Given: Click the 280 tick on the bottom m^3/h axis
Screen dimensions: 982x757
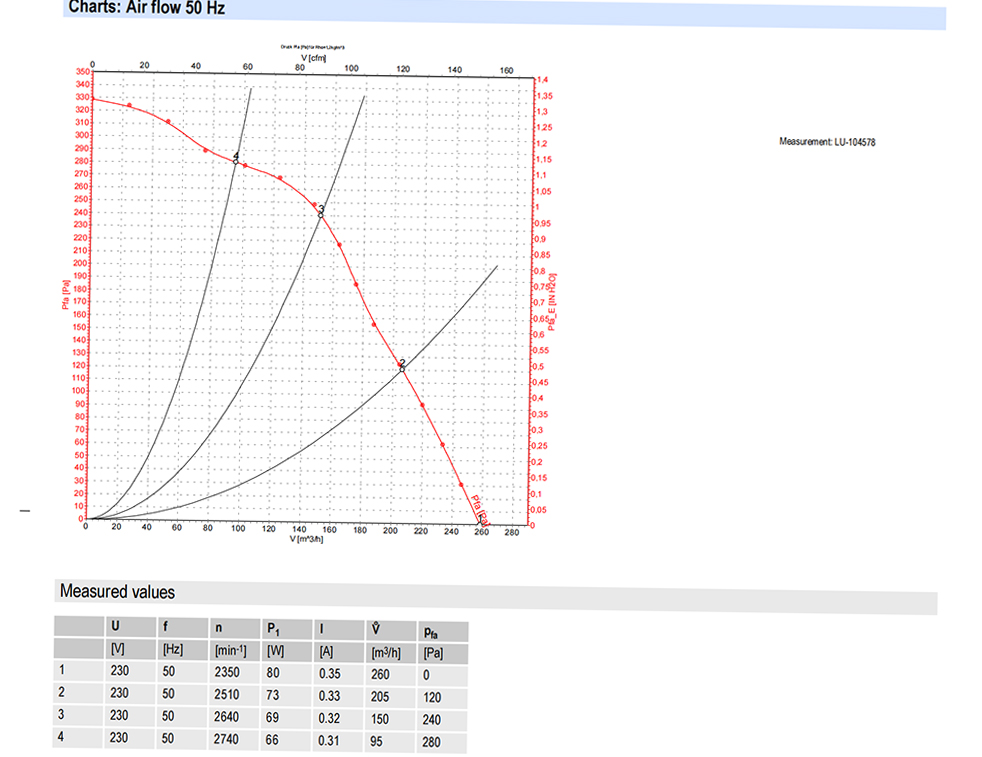Looking at the screenshot, I should [x=512, y=532].
